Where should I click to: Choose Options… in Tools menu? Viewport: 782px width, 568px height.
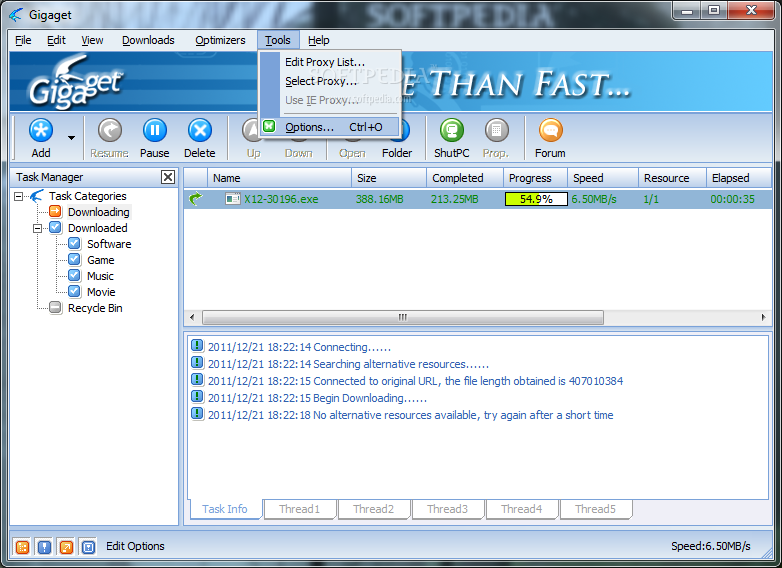click(330, 127)
